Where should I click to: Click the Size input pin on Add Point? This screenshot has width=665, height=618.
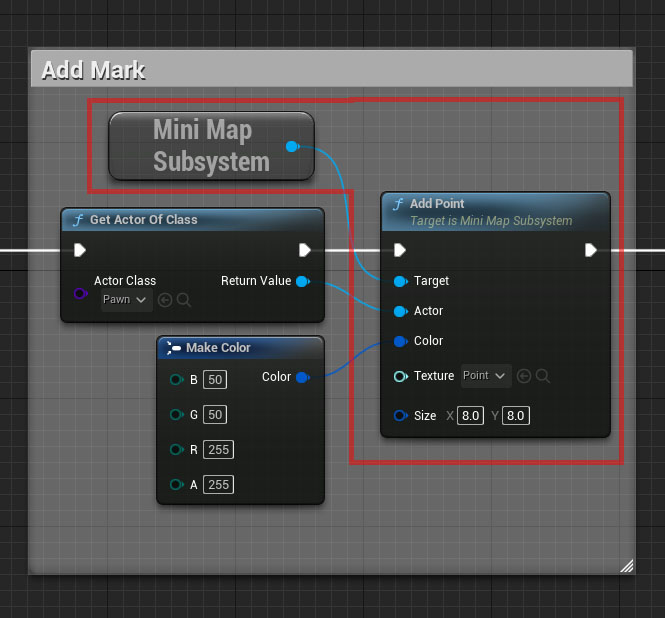click(x=400, y=415)
